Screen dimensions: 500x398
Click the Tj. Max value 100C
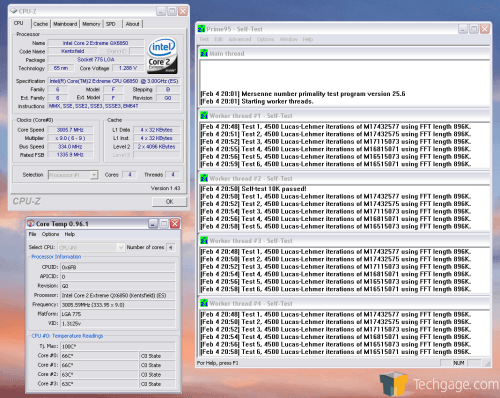(118, 347)
